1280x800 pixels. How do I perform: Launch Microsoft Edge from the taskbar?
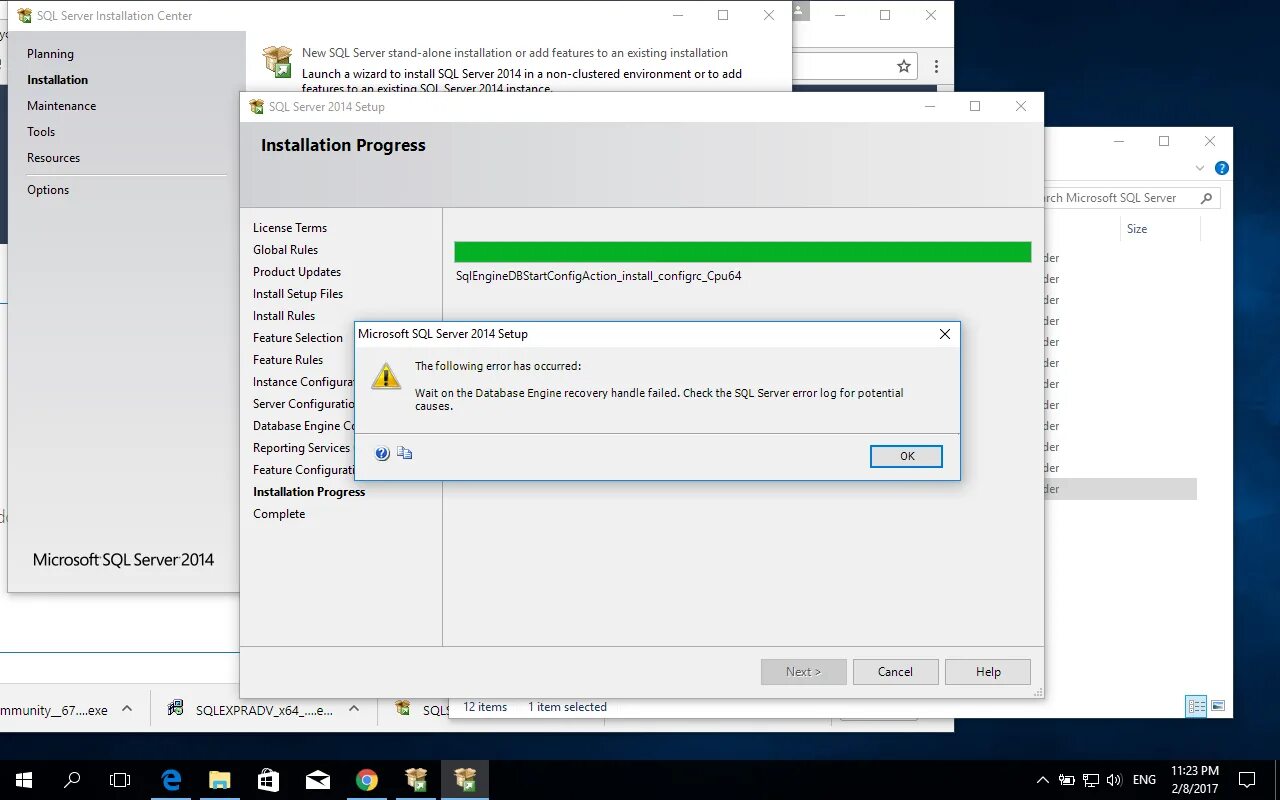[x=172, y=780]
